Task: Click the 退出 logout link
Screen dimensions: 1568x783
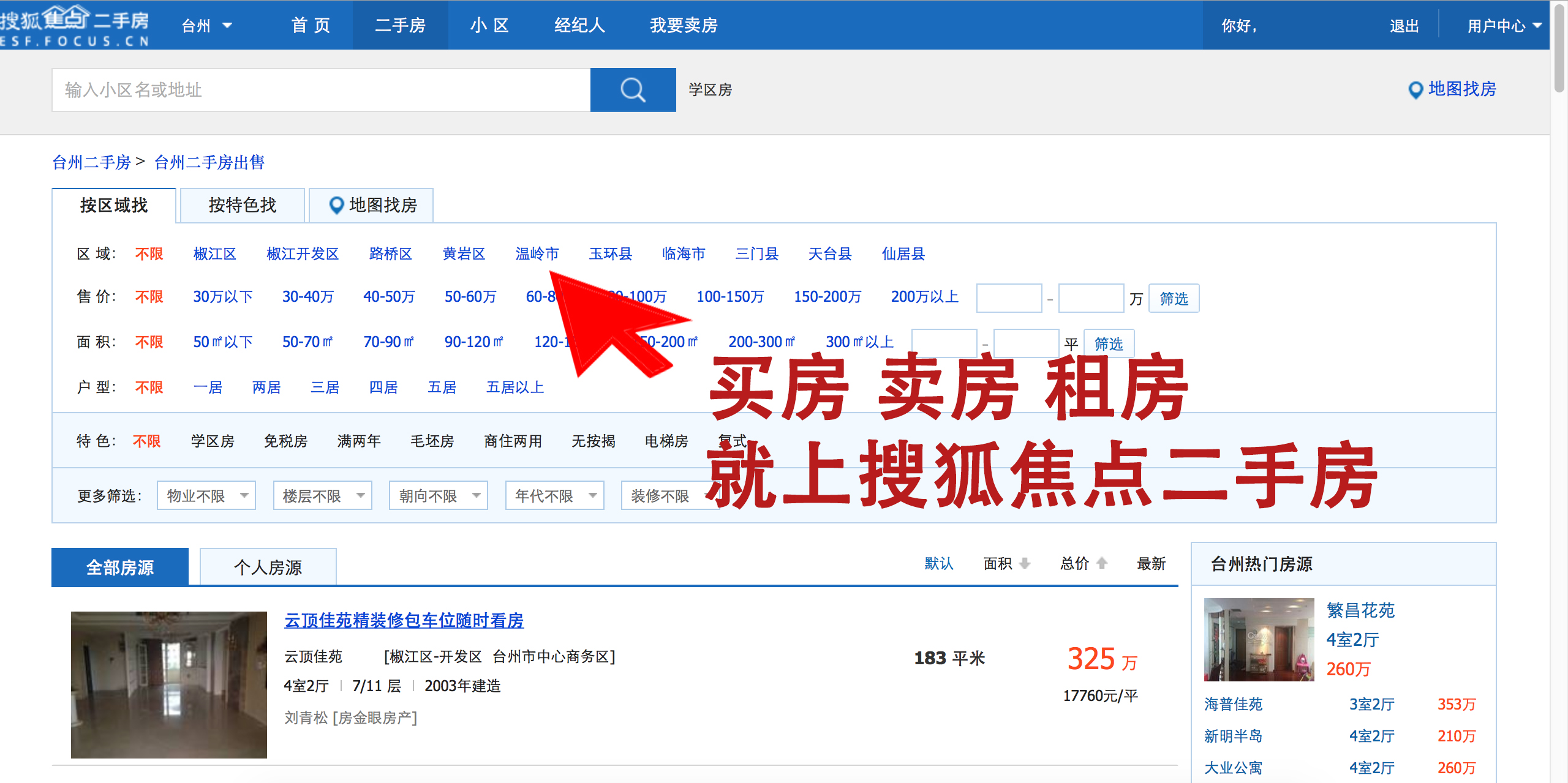Action: coord(1404,26)
